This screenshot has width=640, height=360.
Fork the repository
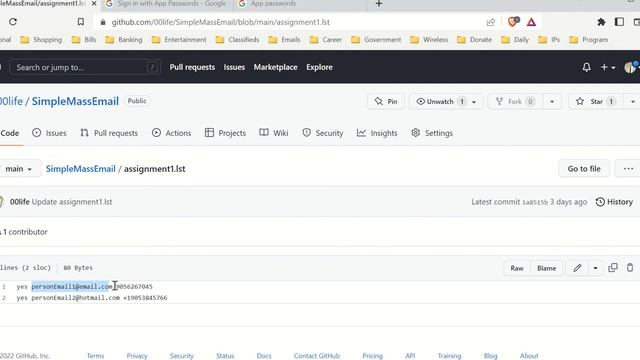click(x=515, y=102)
